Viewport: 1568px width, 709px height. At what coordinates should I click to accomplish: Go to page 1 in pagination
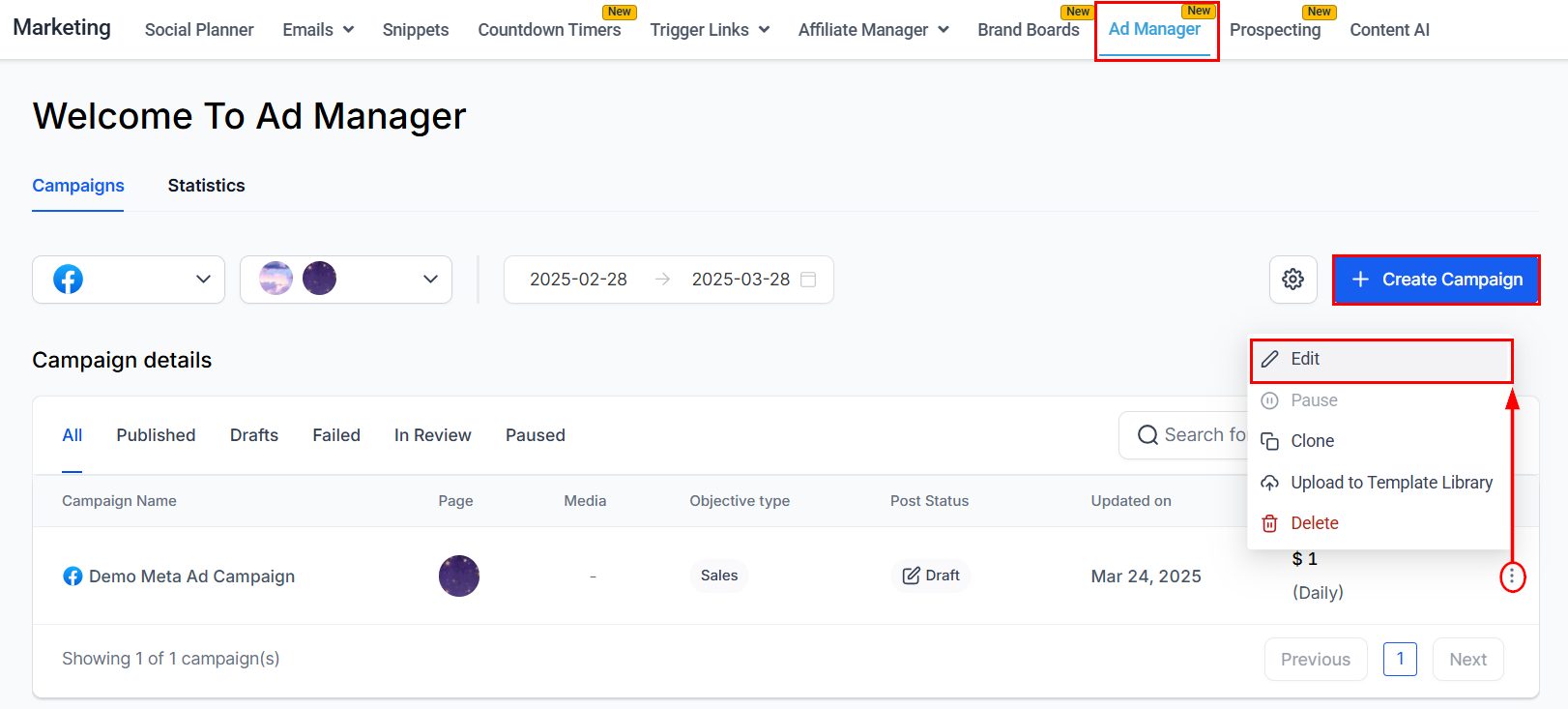click(1400, 659)
